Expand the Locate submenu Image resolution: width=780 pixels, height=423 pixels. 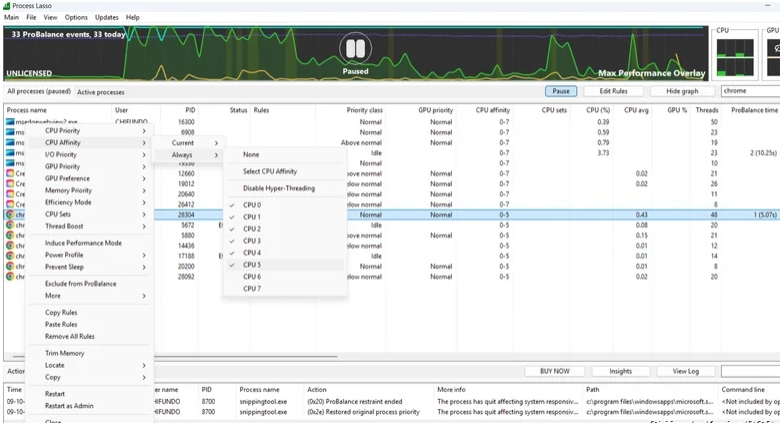(x=90, y=365)
